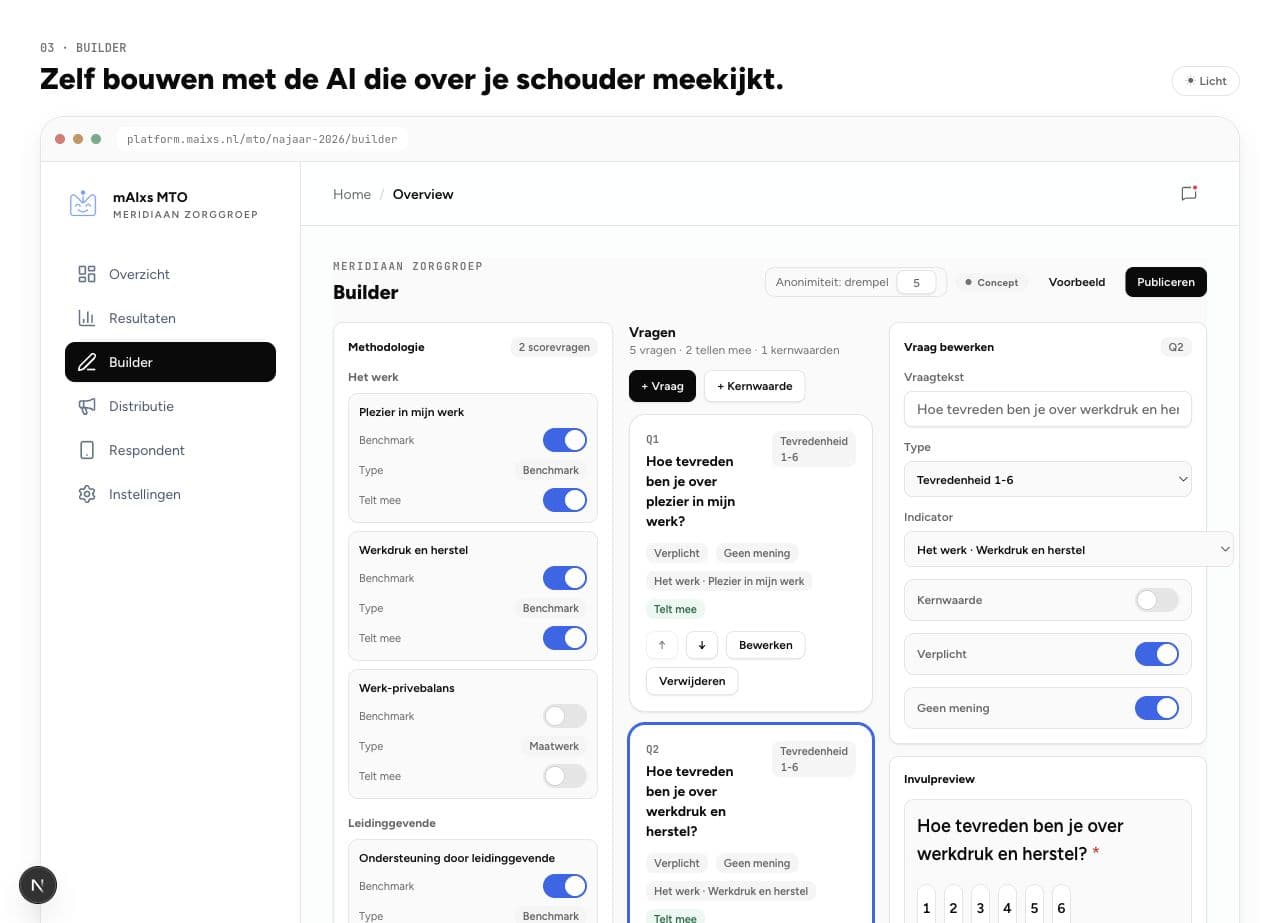Open Resultaten in the sidebar

pyautogui.click(x=170, y=318)
